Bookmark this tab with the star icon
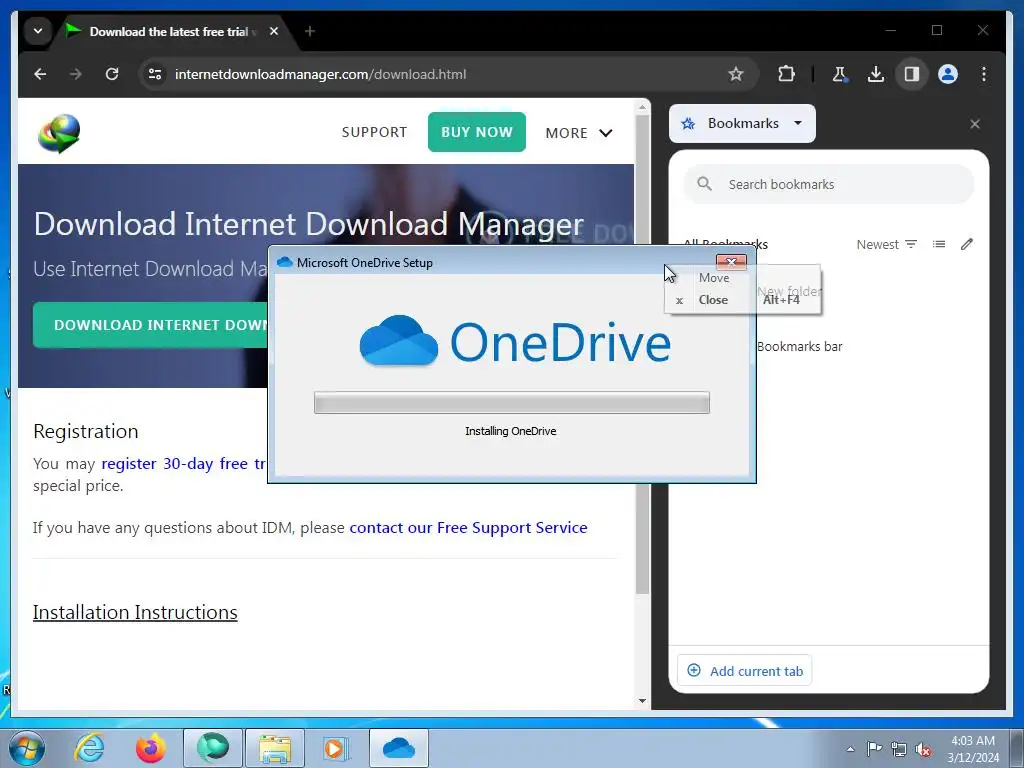The image size is (1024, 768). [x=735, y=74]
